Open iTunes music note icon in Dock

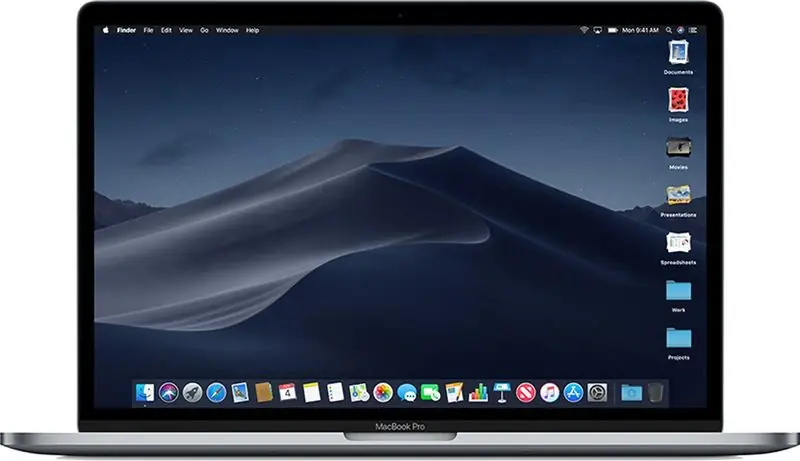(549, 393)
